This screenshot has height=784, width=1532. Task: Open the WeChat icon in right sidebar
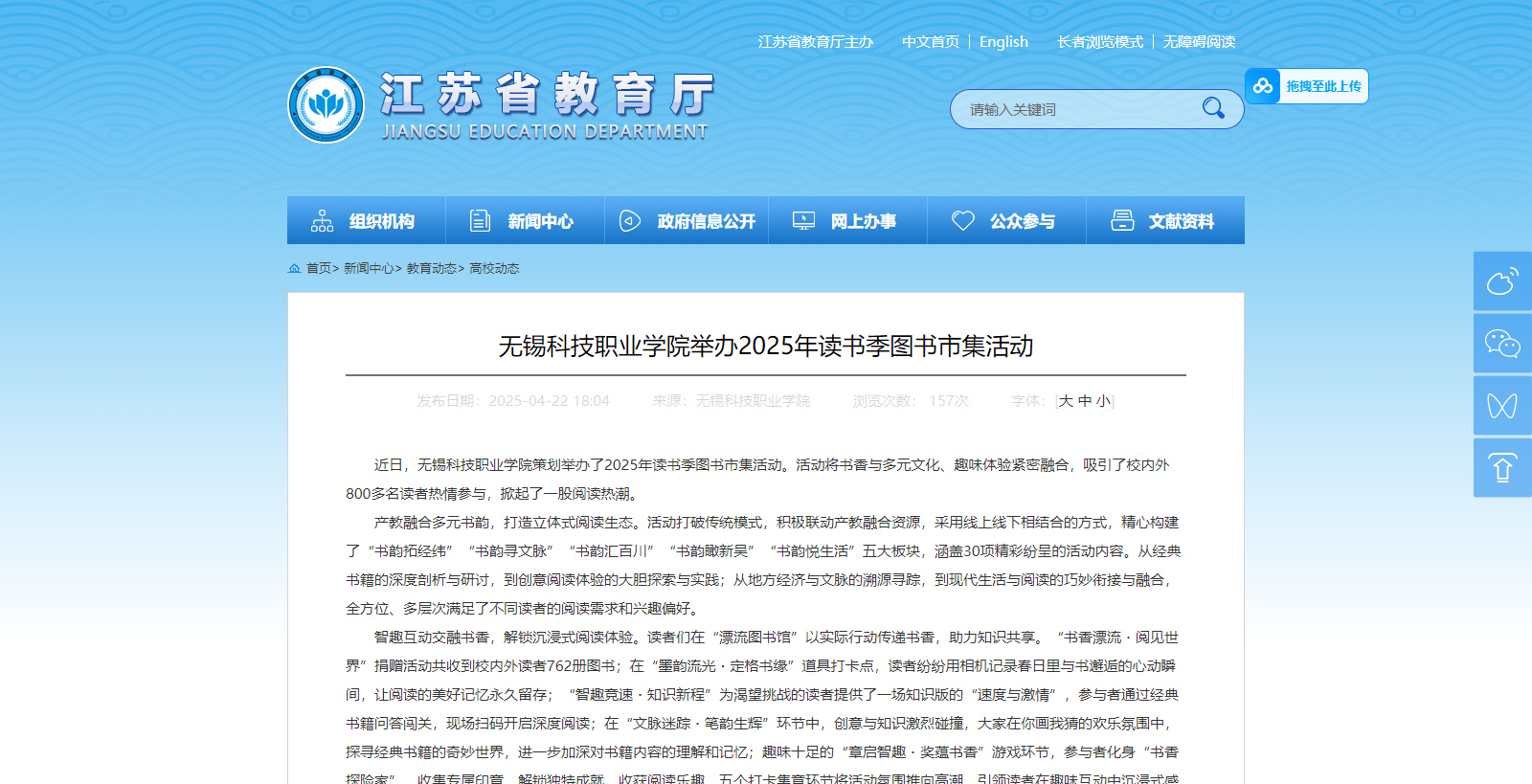coord(1501,344)
